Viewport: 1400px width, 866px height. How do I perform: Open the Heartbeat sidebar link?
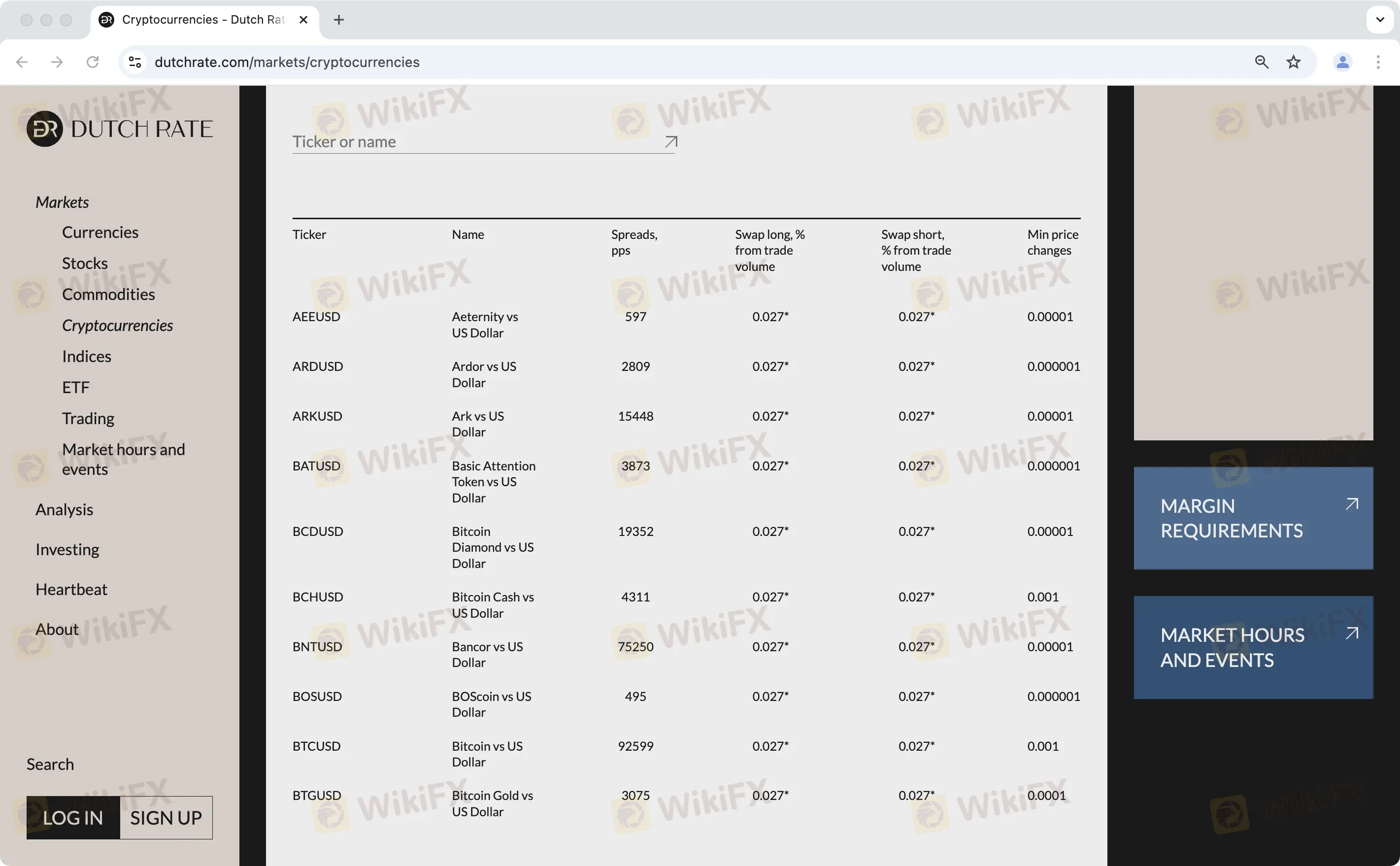[71, 589]
